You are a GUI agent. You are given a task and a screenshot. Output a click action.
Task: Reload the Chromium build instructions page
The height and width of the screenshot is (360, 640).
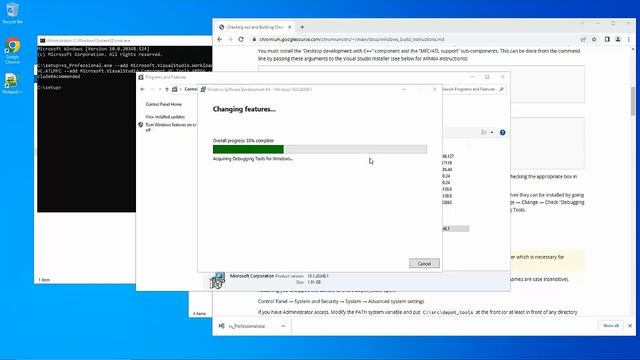(241, 39)
